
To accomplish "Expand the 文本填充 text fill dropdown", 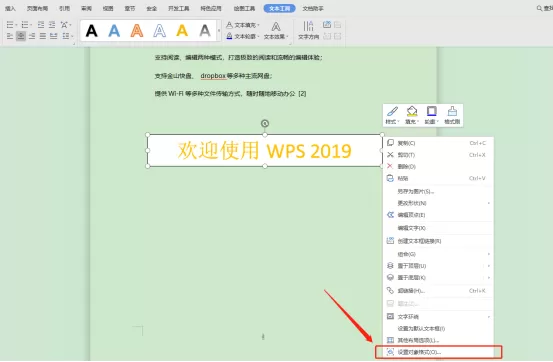I will point(259,25).
